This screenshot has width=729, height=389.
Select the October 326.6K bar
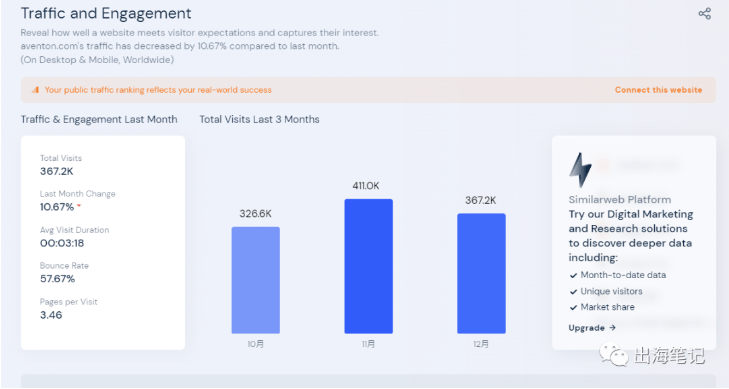pos(256,280)
